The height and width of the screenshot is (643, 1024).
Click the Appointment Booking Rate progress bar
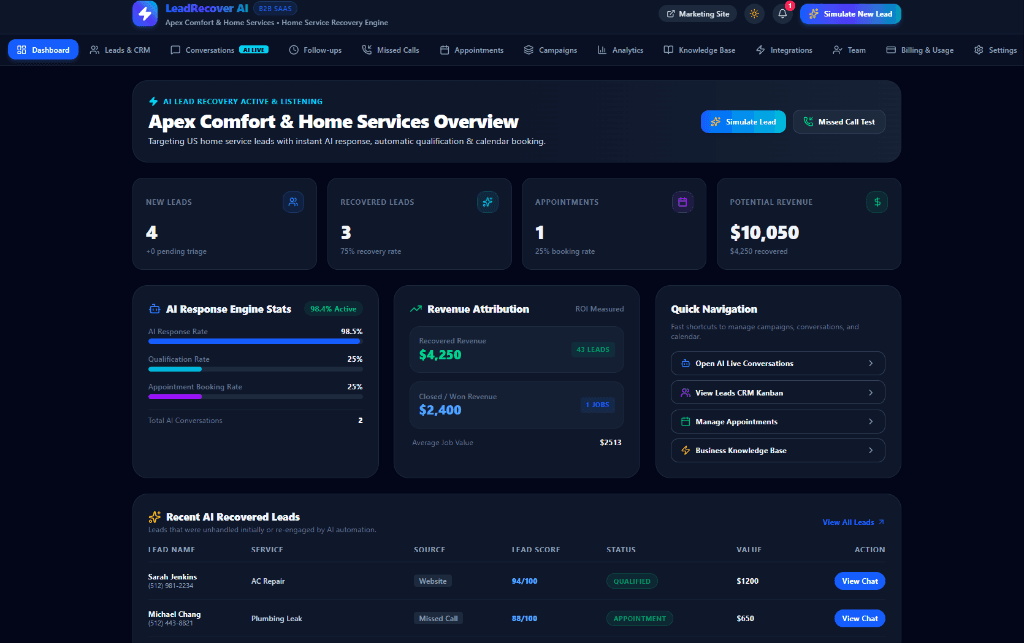(x=255, y=397)
